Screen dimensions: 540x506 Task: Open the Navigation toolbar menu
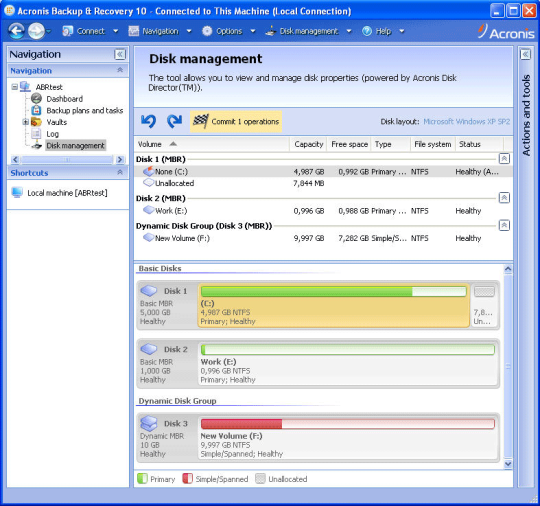(160, 31)
